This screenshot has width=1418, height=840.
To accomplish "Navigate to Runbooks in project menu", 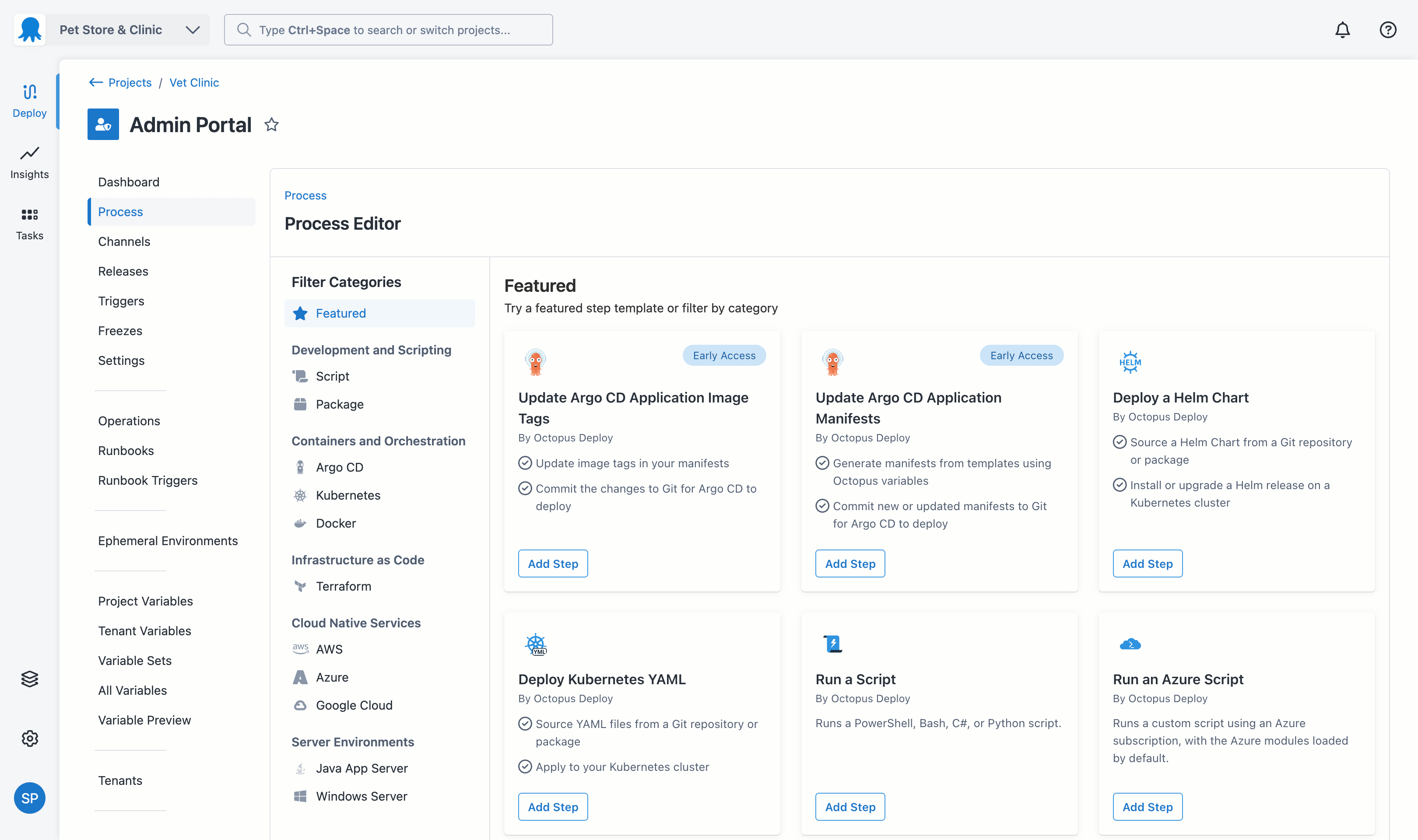I will (126, 451).
